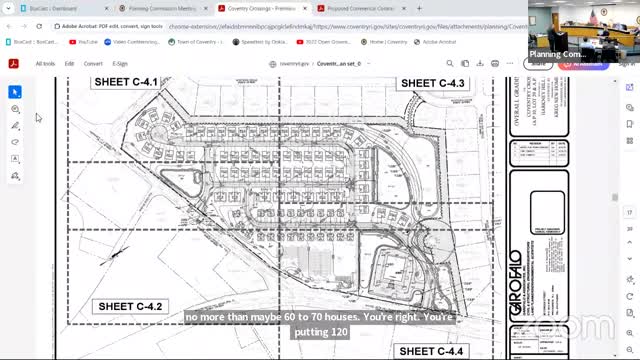Open the Video Conferencing bookmark
Viewport: 640px width, 360px height.
132,42
